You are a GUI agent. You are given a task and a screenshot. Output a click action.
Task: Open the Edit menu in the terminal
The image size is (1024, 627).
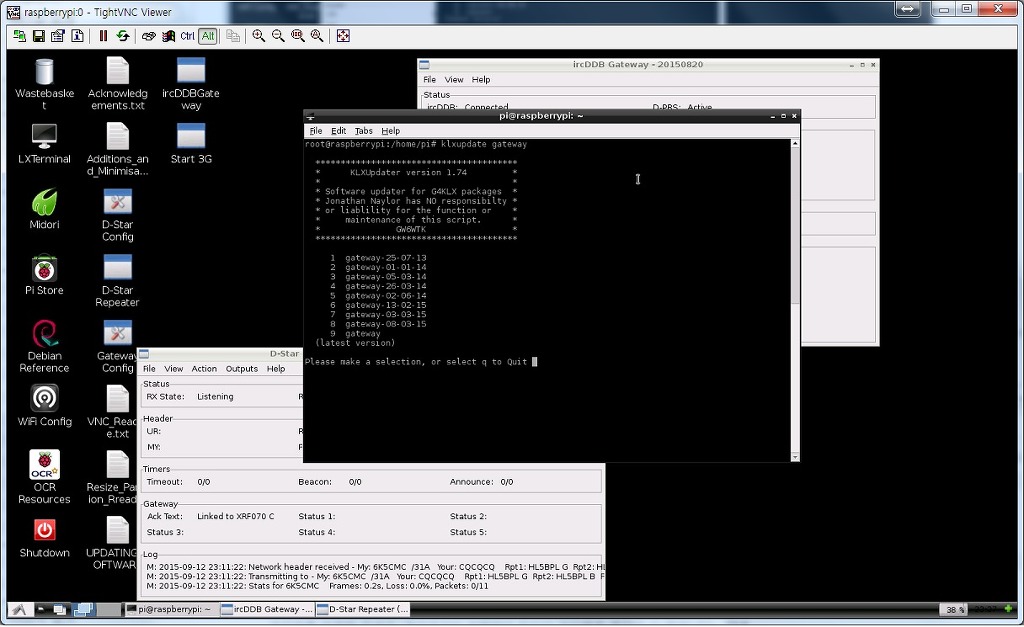pyautogui.click(x=339, y=131)
